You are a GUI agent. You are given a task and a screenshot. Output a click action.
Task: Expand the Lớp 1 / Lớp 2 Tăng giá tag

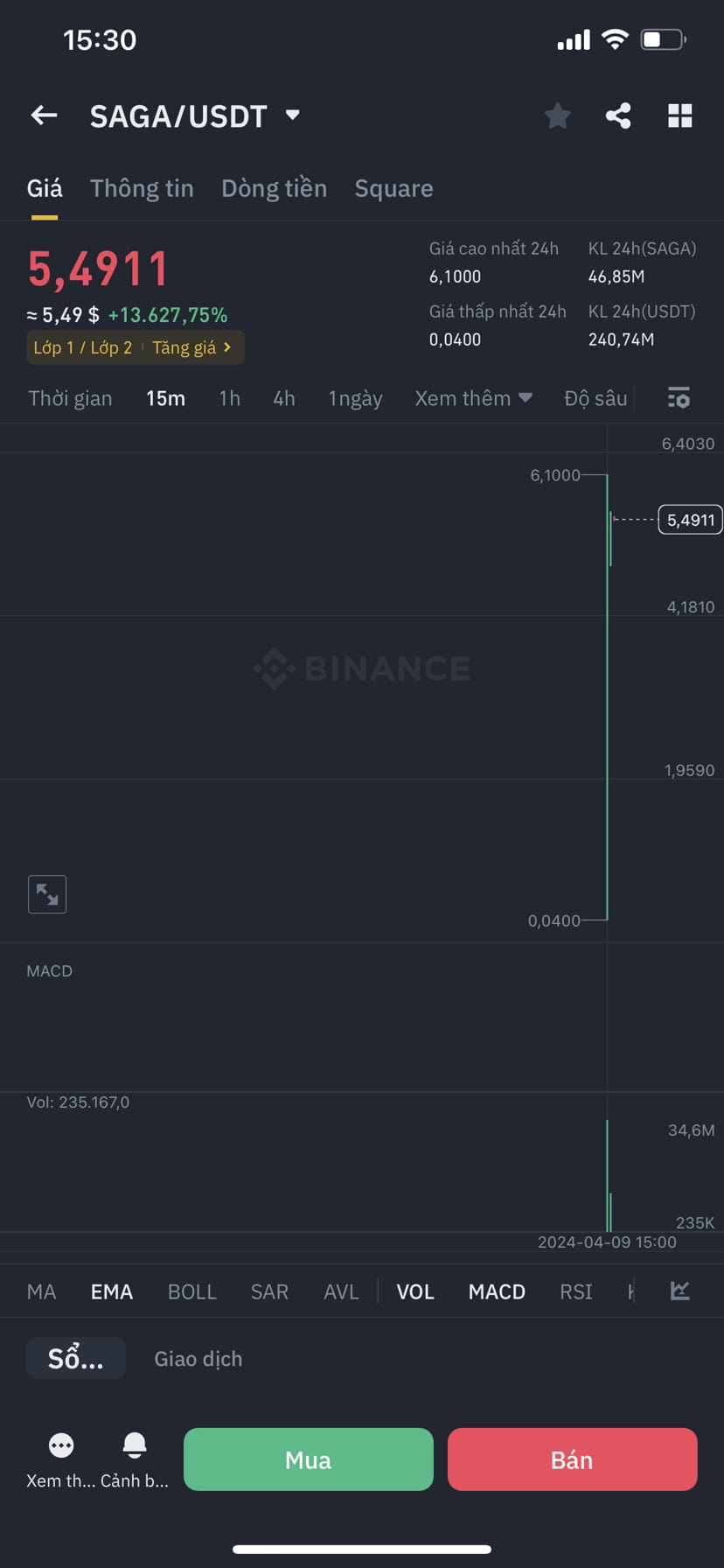135,347
